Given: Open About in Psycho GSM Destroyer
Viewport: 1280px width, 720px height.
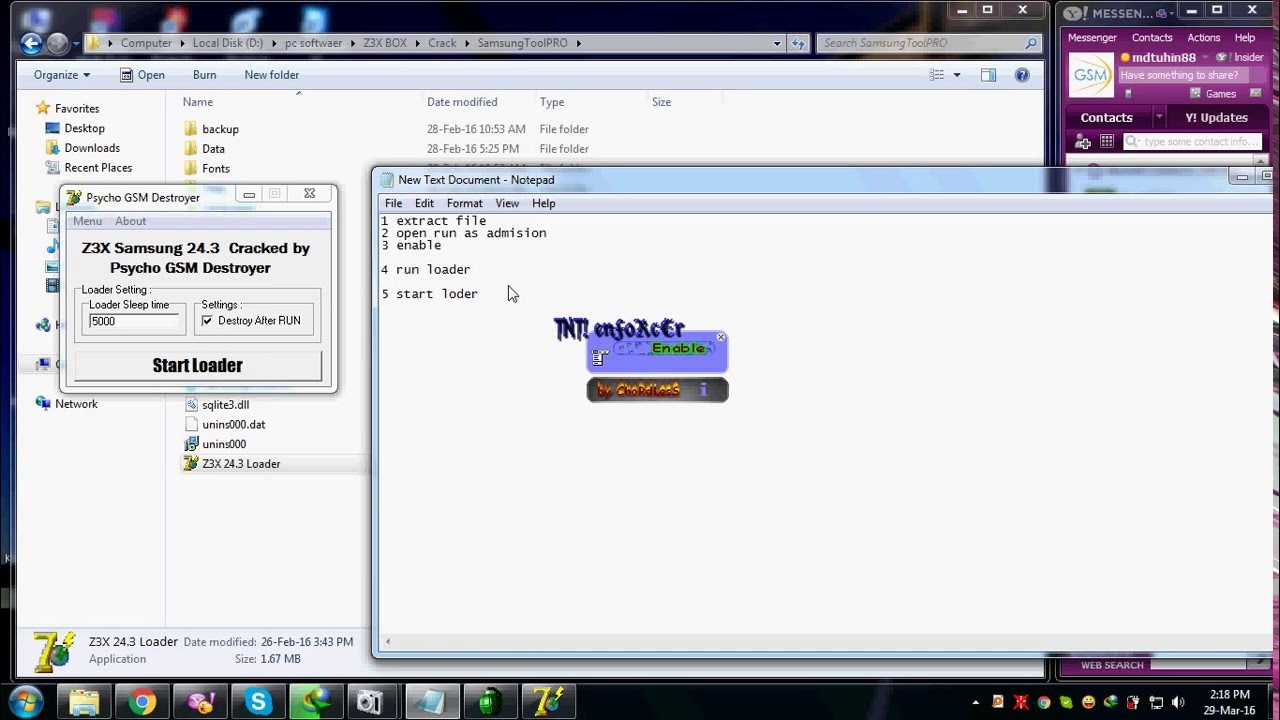Looking at the screenshot, I should click(x=130, y=221).
